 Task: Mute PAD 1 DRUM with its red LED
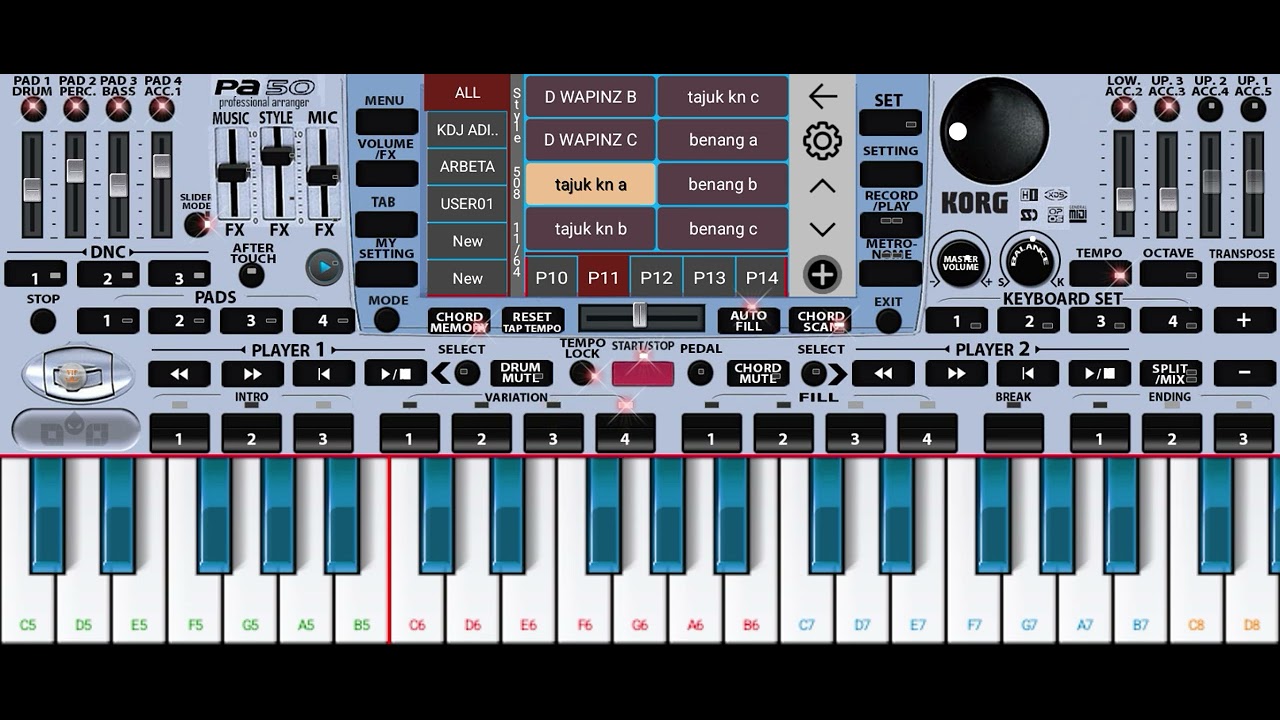coord(33,110)
